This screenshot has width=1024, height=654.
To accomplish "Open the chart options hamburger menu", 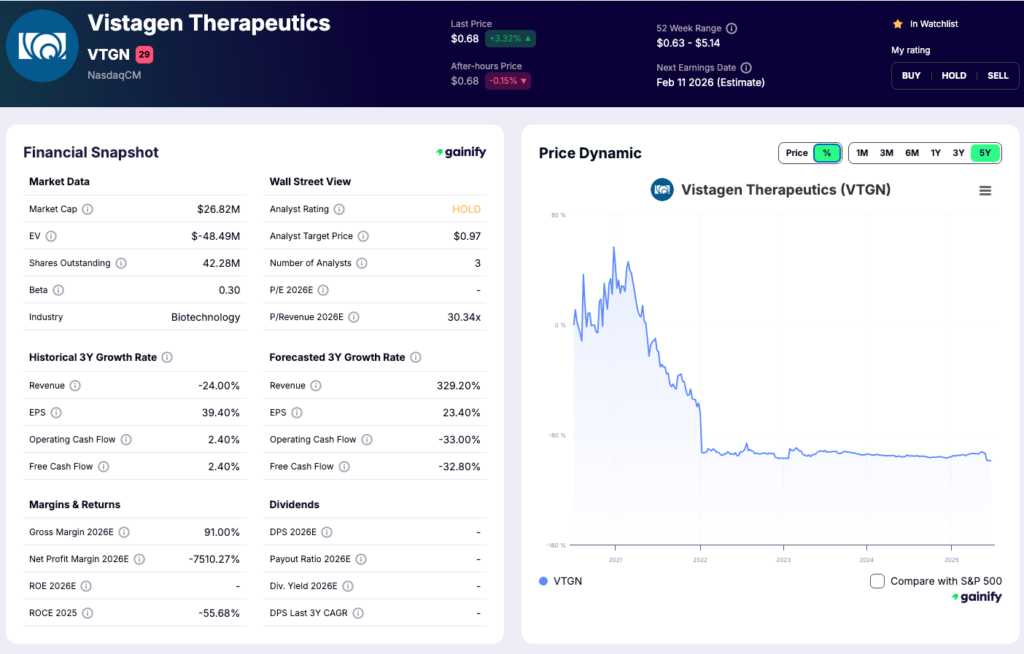I will point(985,190).
